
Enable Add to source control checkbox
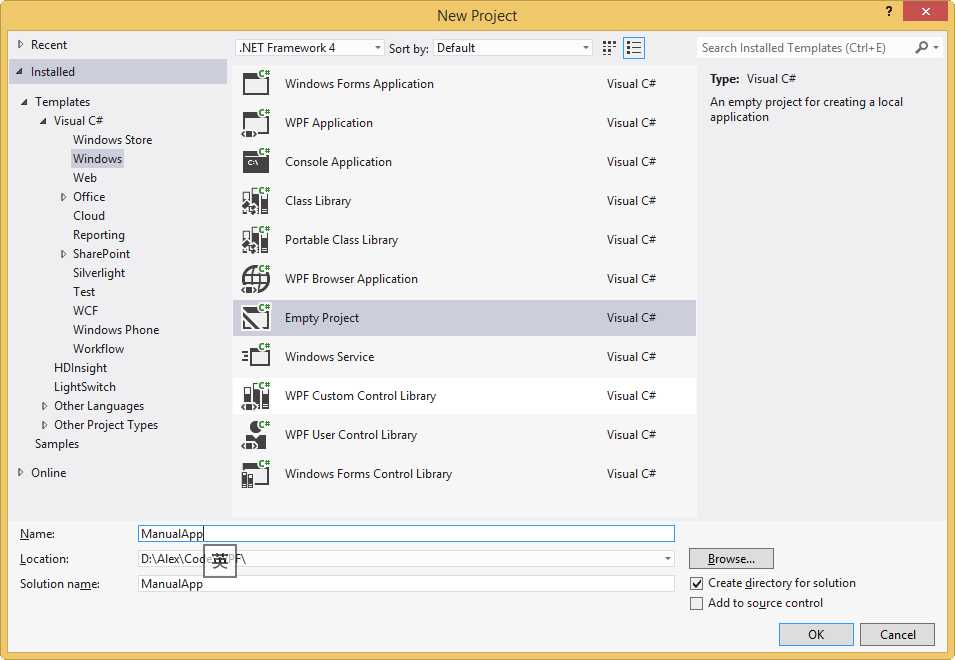coord(697,603)
